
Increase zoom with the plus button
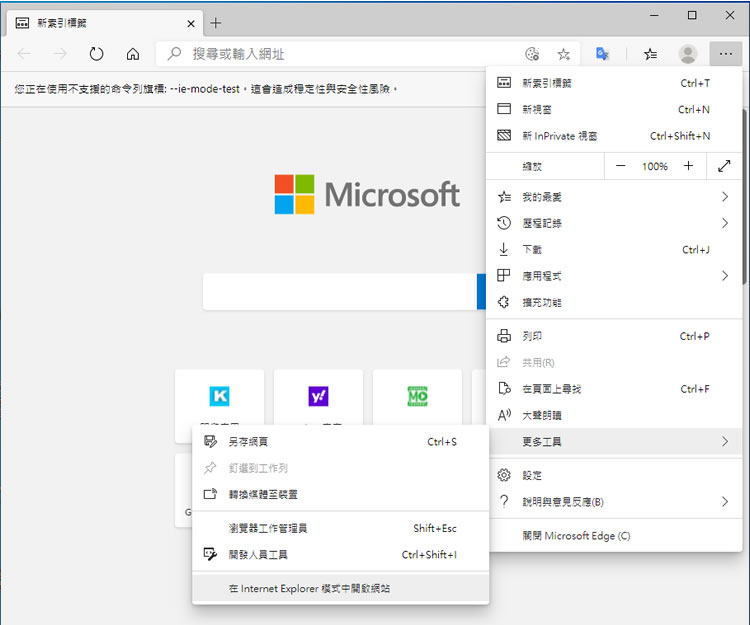(688, 166)
